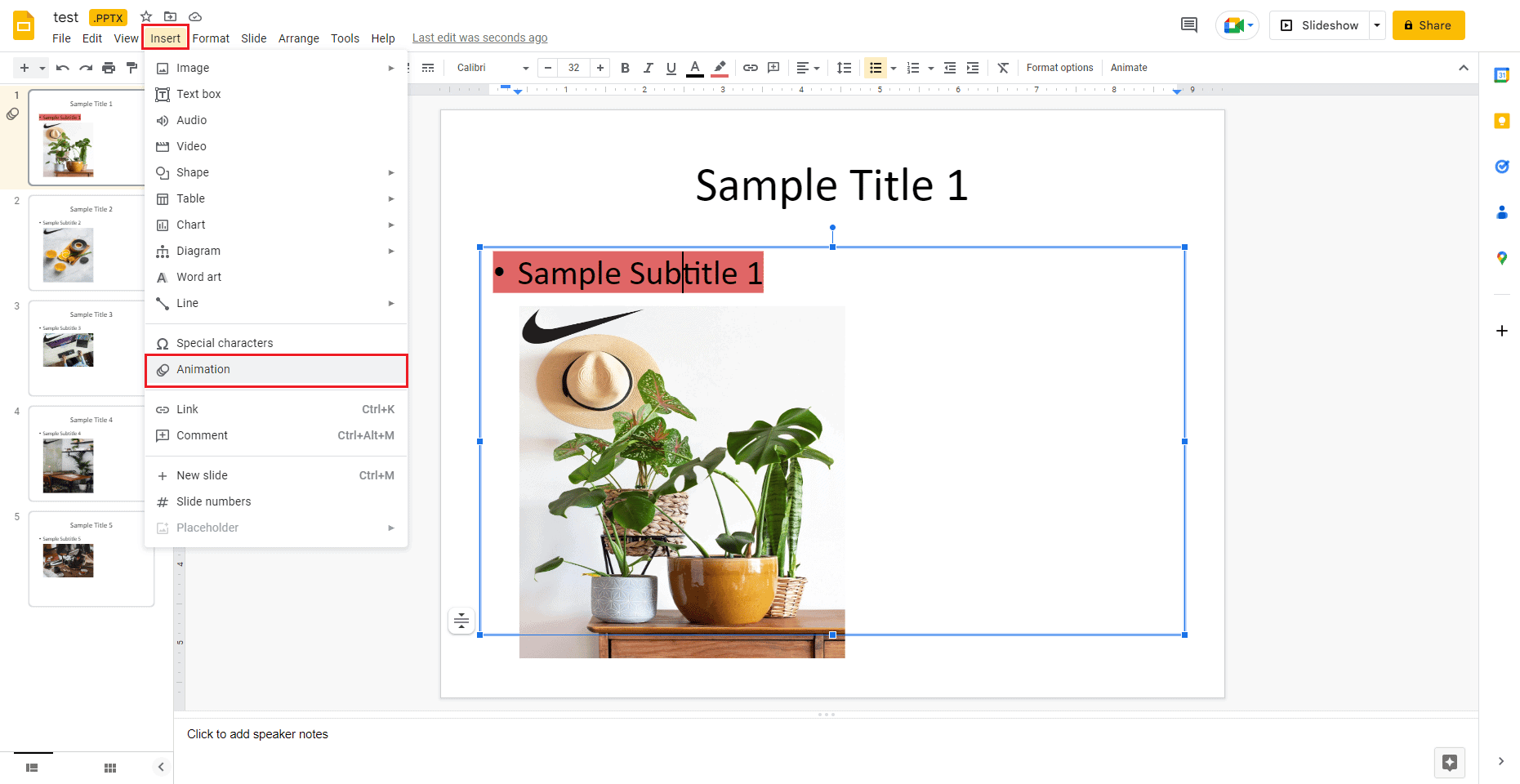Insert a link with the toolbar icon
1520x784 pixels.
point(751,68)
